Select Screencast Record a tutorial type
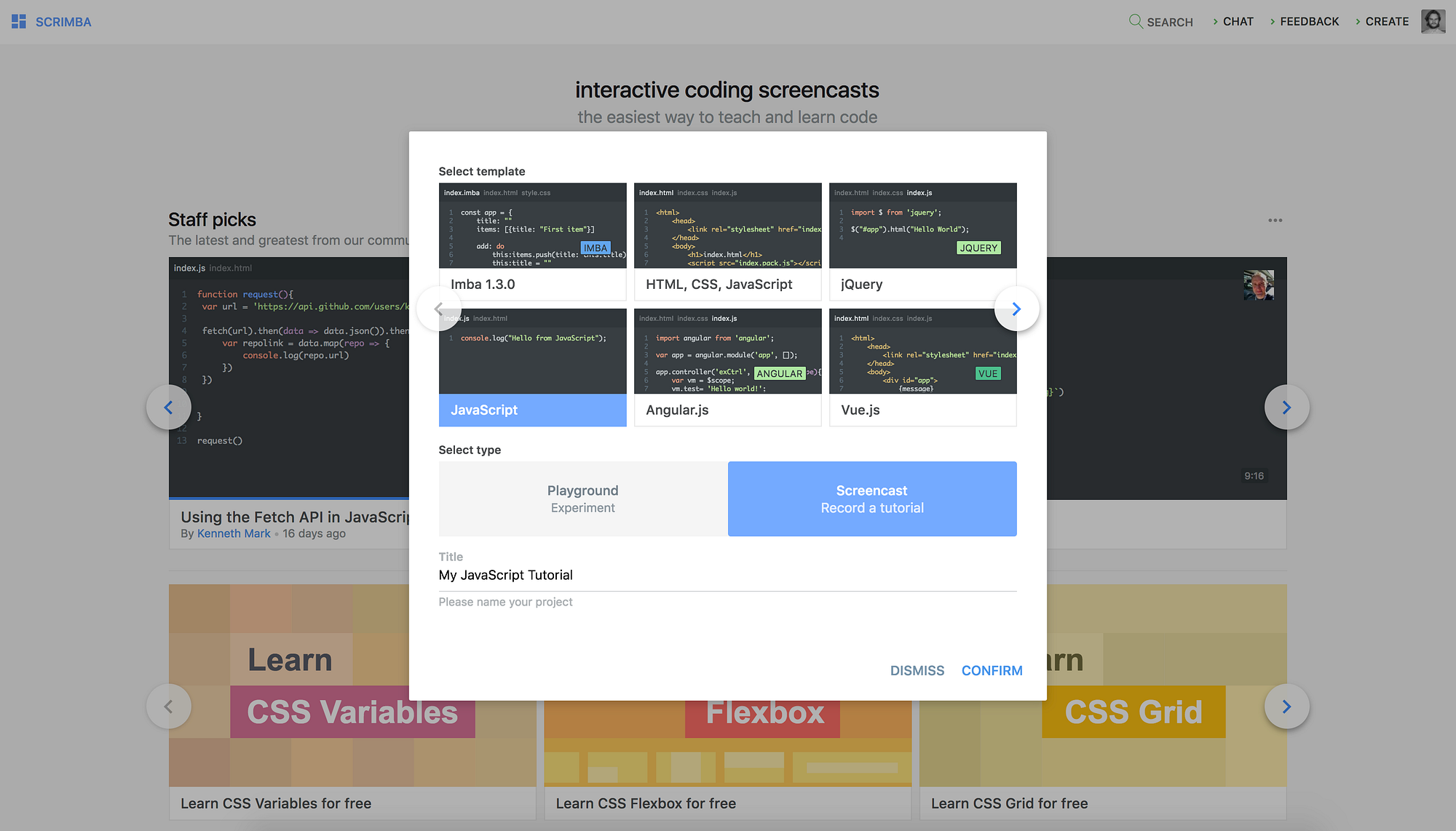This screenshot has height=831, width=1456. pos(872,499)
